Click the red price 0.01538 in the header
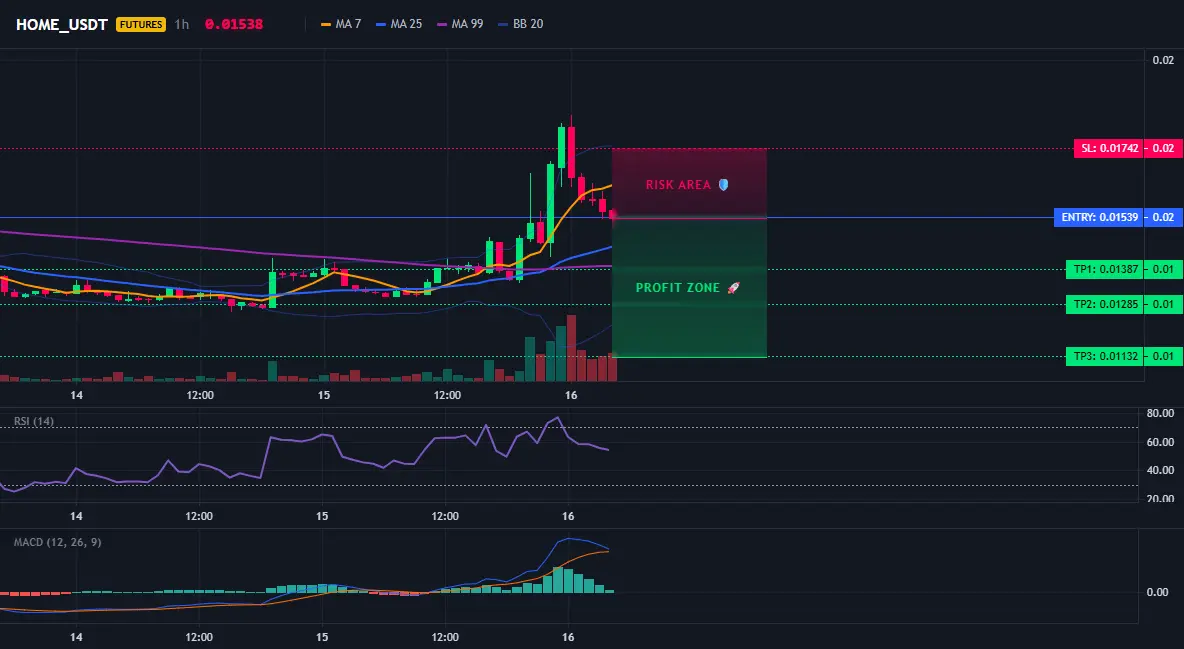Screen dimensions: 1184x649 pyautogui.click(x=234, y=24)
